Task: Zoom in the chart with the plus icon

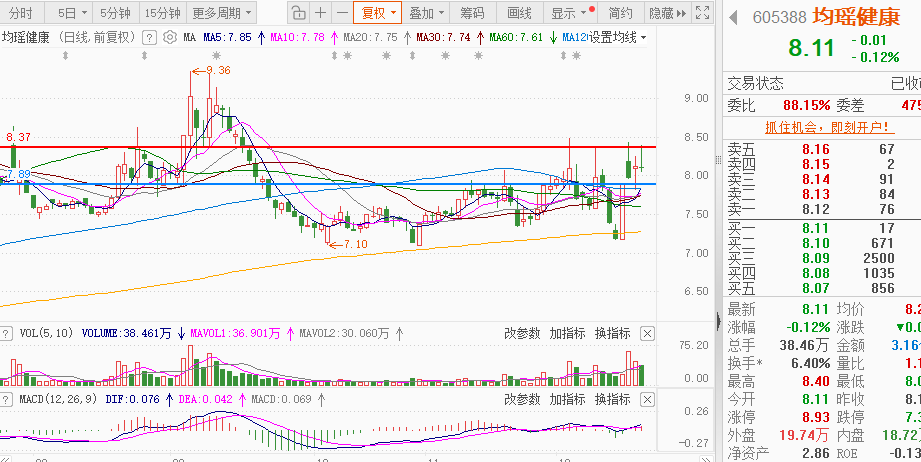Action: 320,12
